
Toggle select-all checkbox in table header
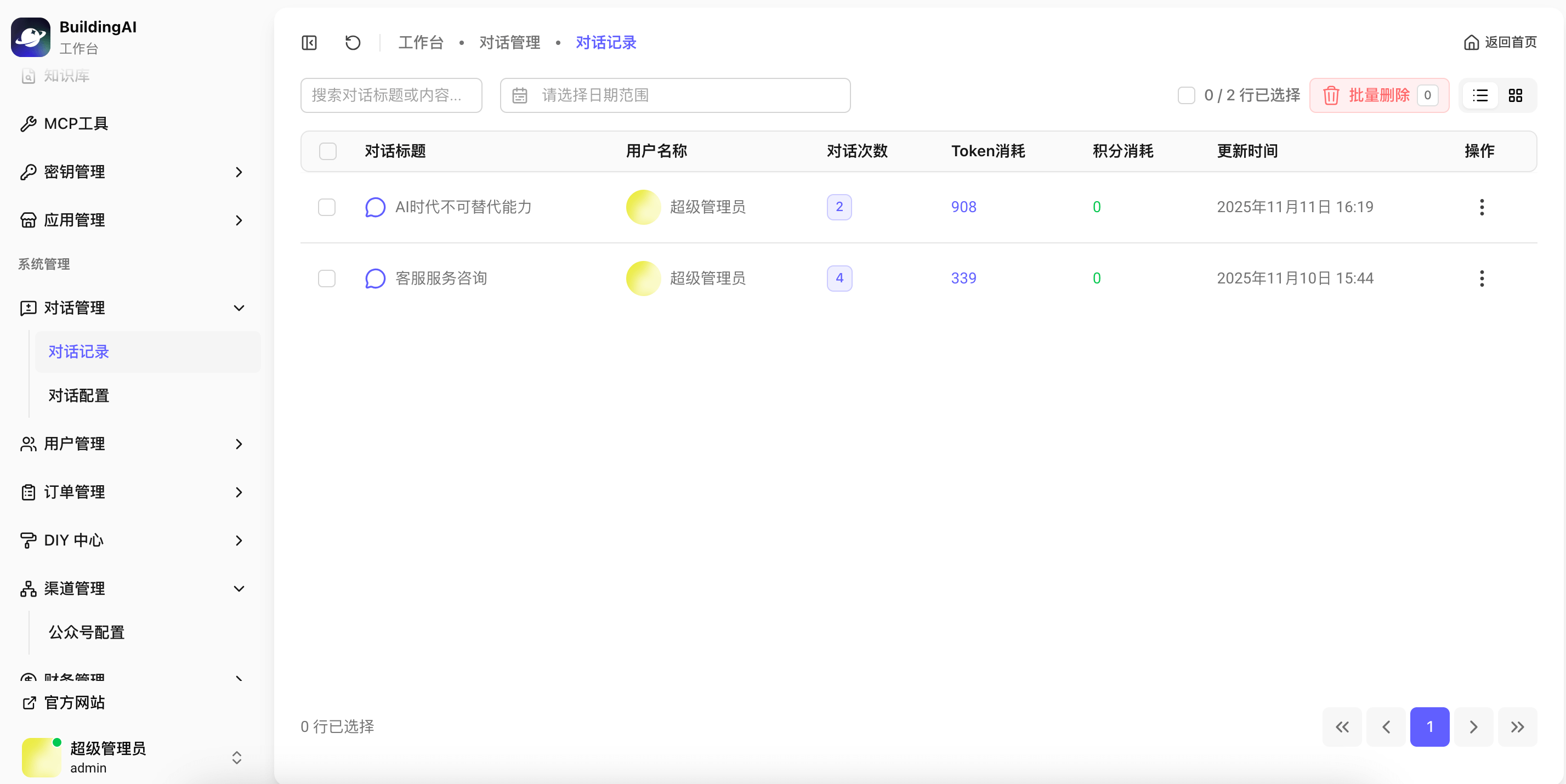(328, 151)
